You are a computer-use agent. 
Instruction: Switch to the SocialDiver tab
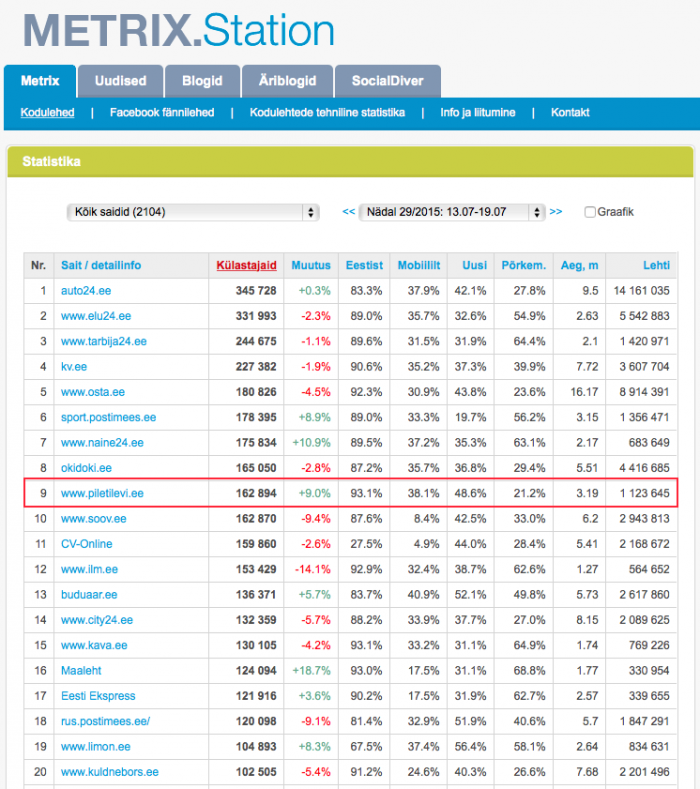point(387,81)
